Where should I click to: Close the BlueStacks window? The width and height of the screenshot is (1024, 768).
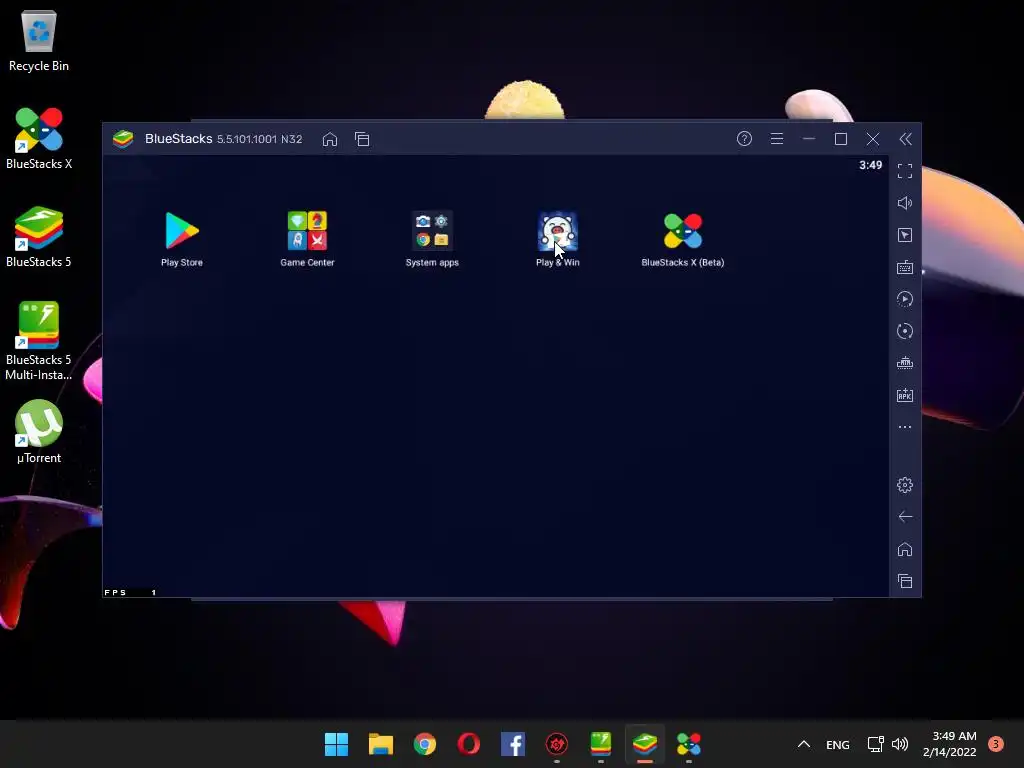point(872,138)
